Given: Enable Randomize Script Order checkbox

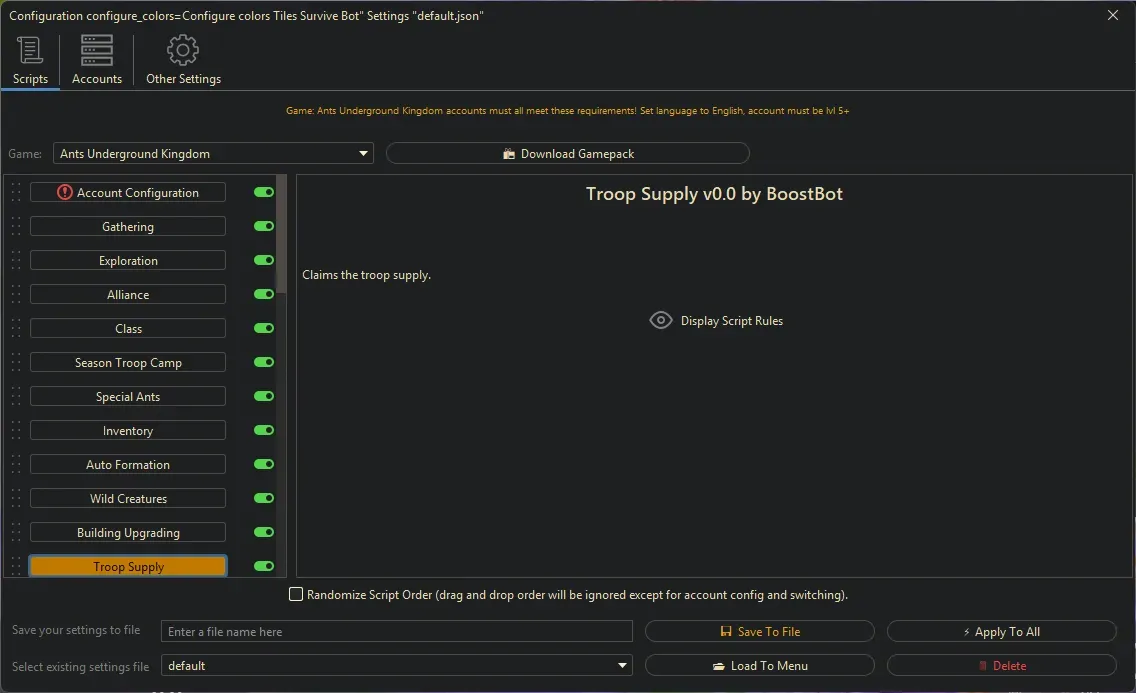Looking at the screenshot, I should (296, 595).
